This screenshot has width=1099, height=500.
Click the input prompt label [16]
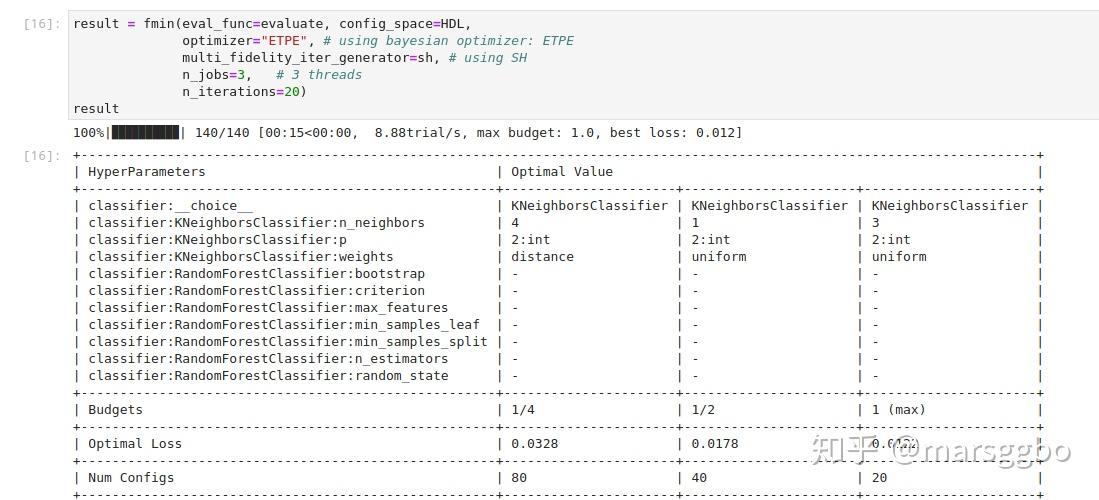coord(42,24)
